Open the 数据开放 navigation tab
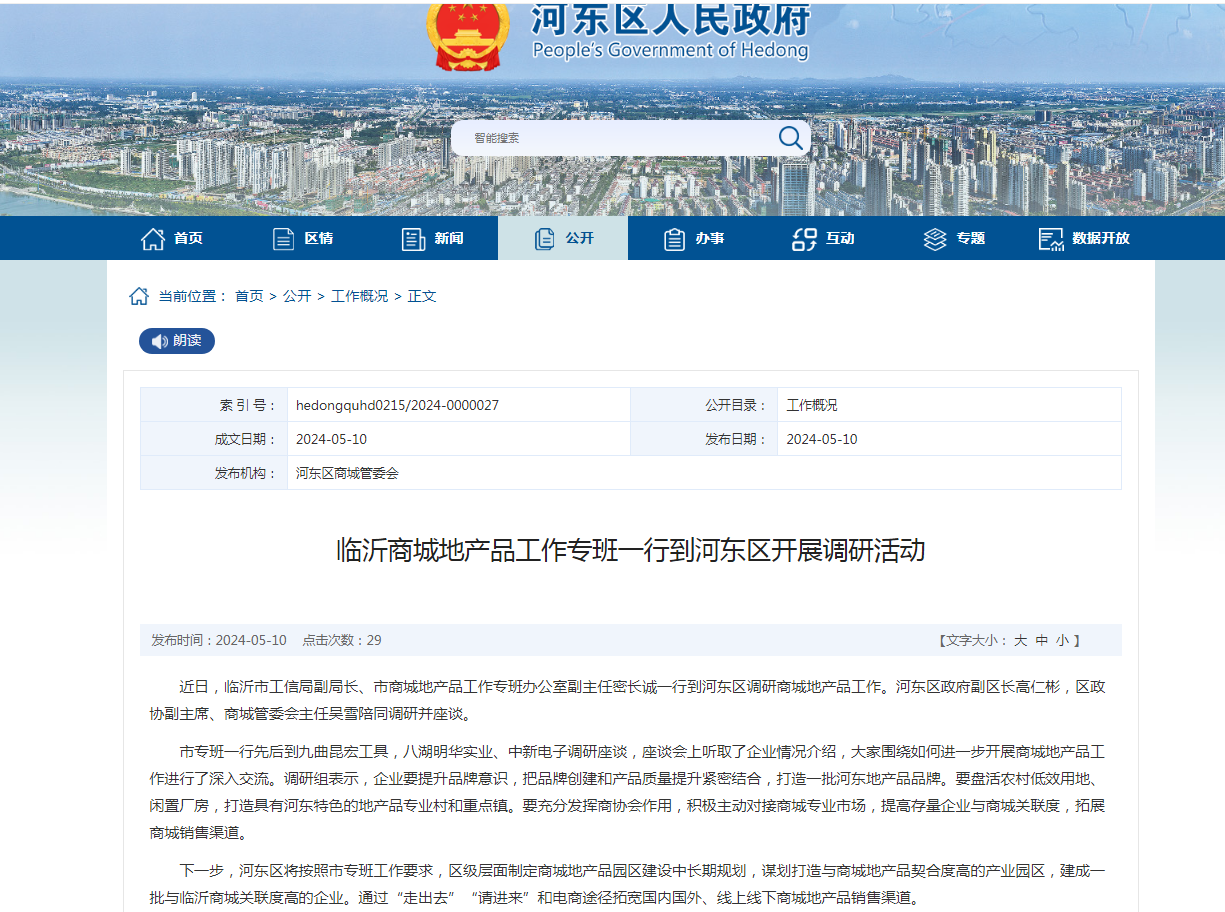The image size is (1225, 912). click(1084, 238)
